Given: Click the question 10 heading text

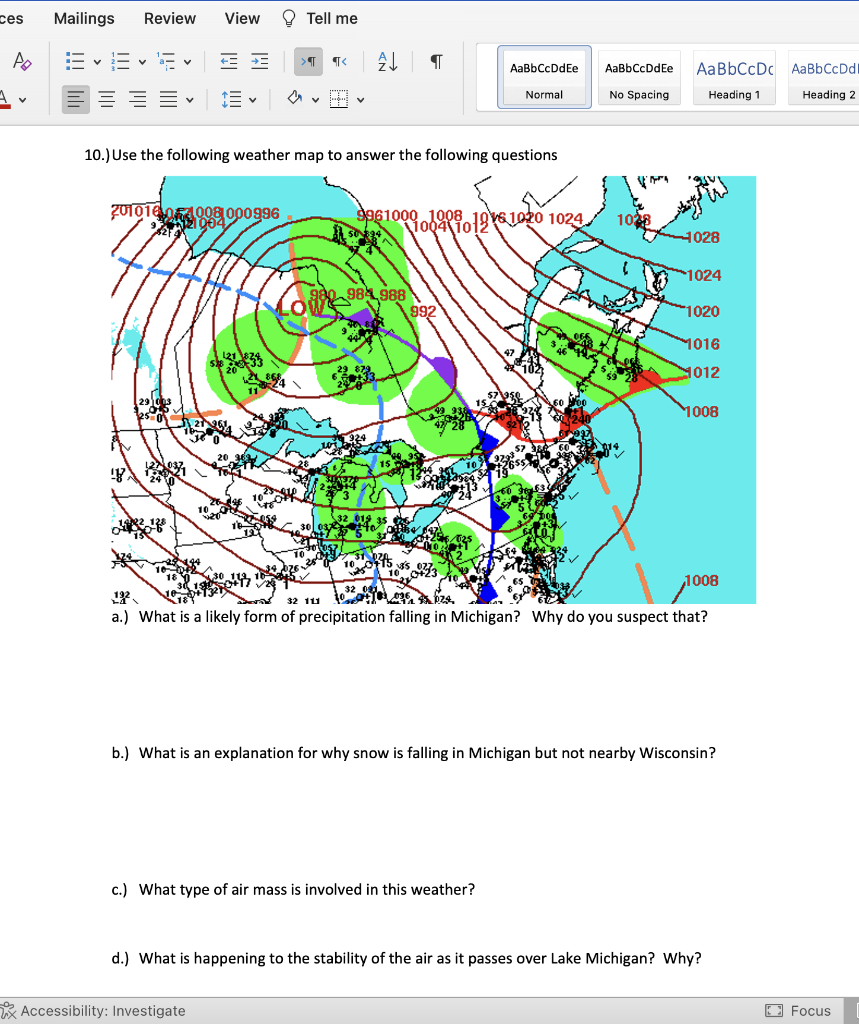Looking at the screenshot, I should 321,155.
